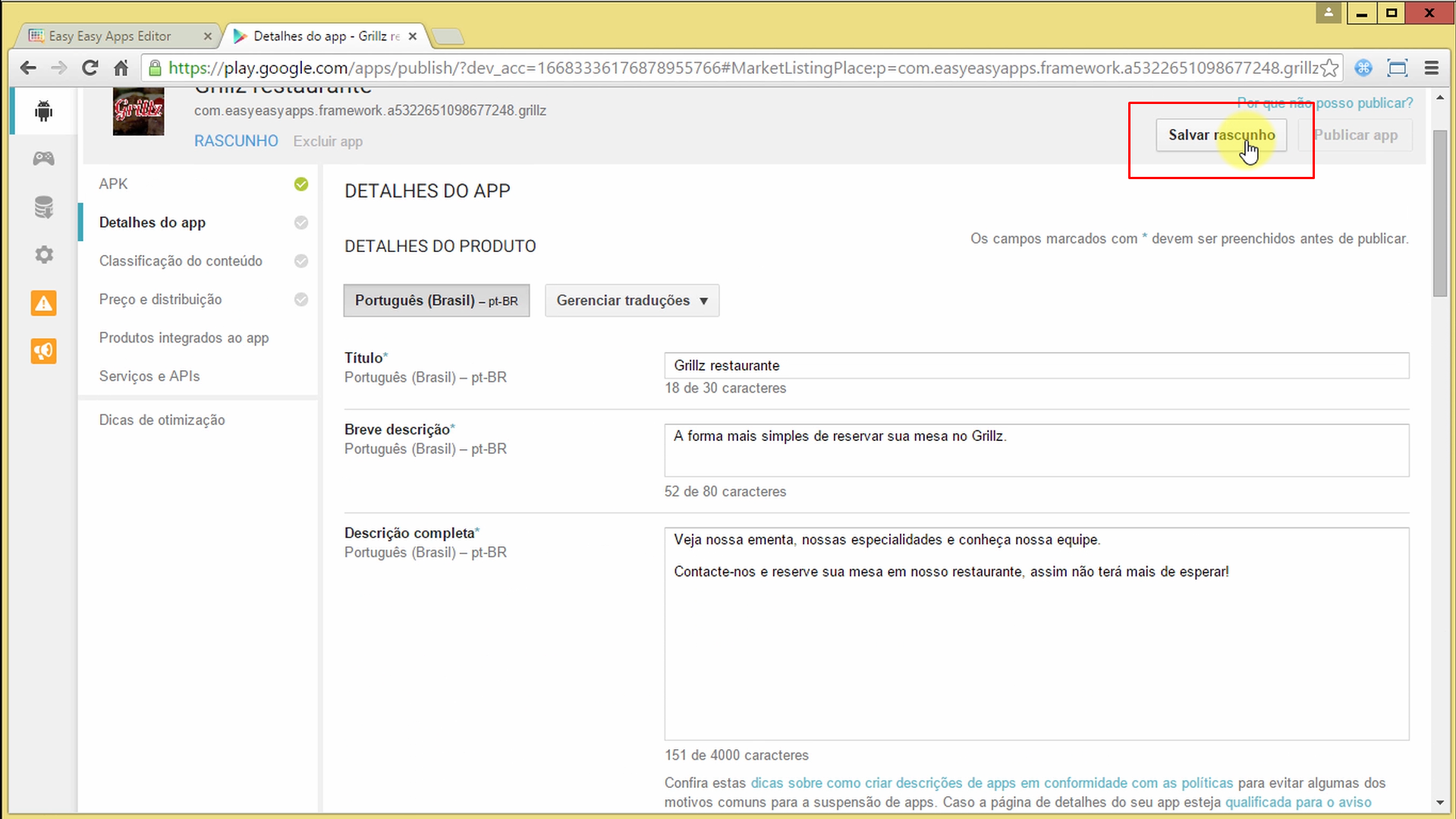
Task: Click the orange megaphone announcements icon
Action: [43, 351]
